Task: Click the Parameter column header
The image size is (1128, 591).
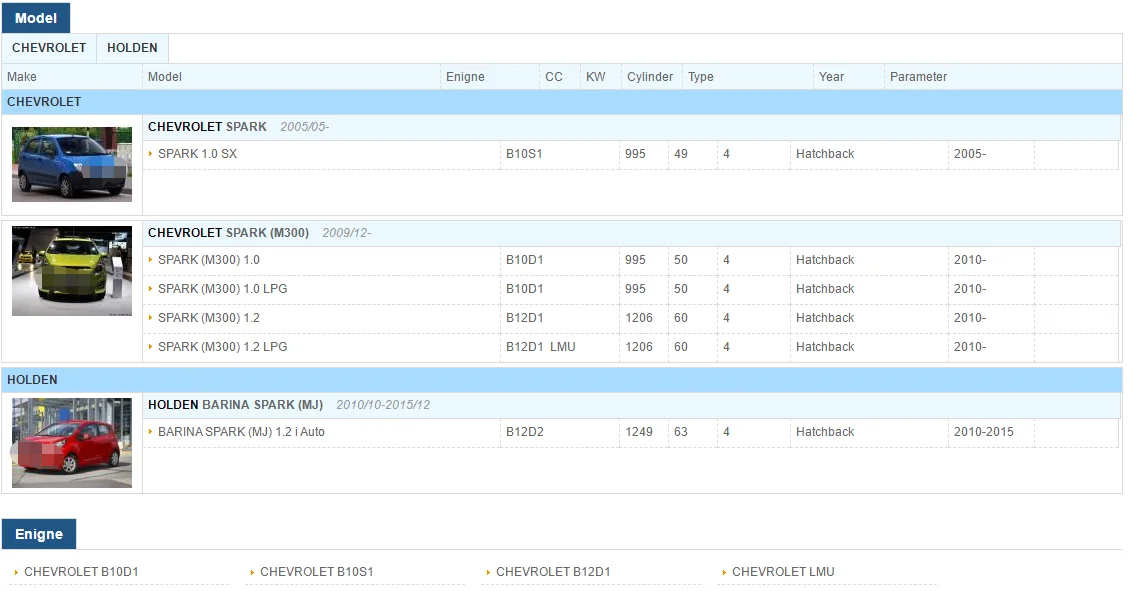Action: [x=919, y=77]
